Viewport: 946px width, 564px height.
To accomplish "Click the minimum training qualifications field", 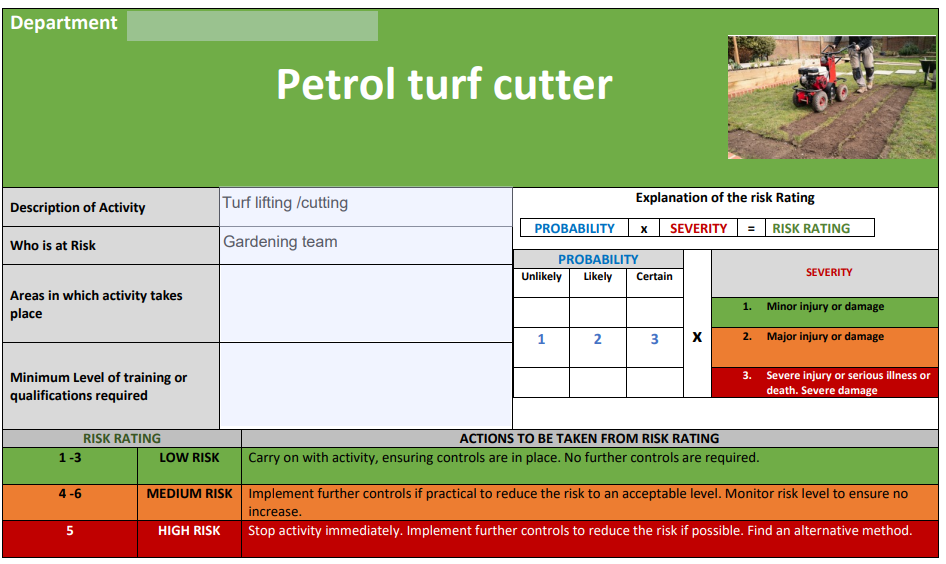I will (365, 385).
